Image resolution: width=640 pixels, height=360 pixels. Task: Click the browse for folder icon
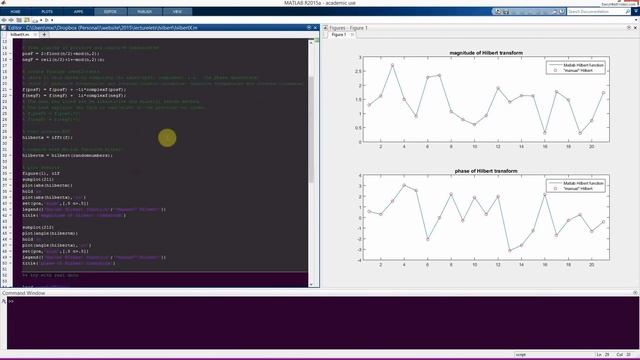[27, 20]
